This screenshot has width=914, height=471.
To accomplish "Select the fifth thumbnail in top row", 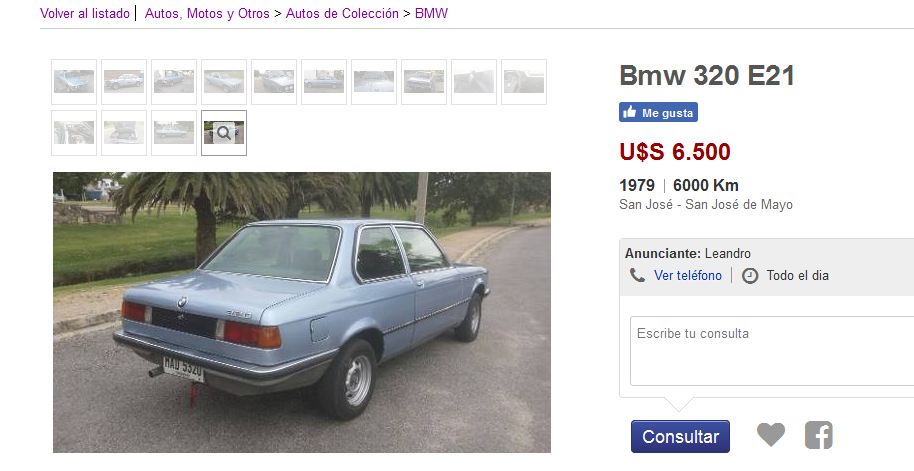I will [x=274, y=82].
